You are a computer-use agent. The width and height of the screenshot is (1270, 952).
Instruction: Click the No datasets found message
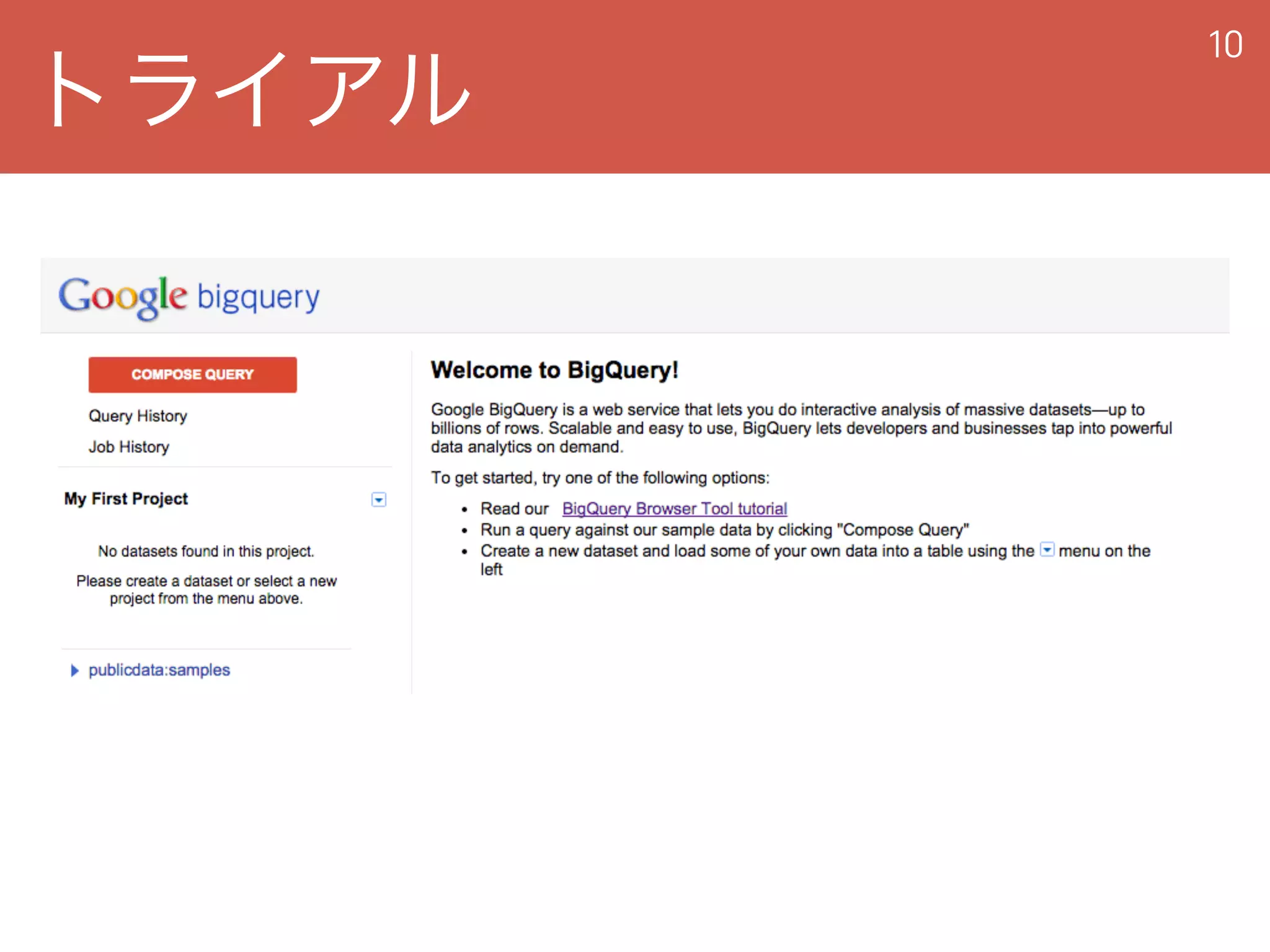tap(206, 551)
